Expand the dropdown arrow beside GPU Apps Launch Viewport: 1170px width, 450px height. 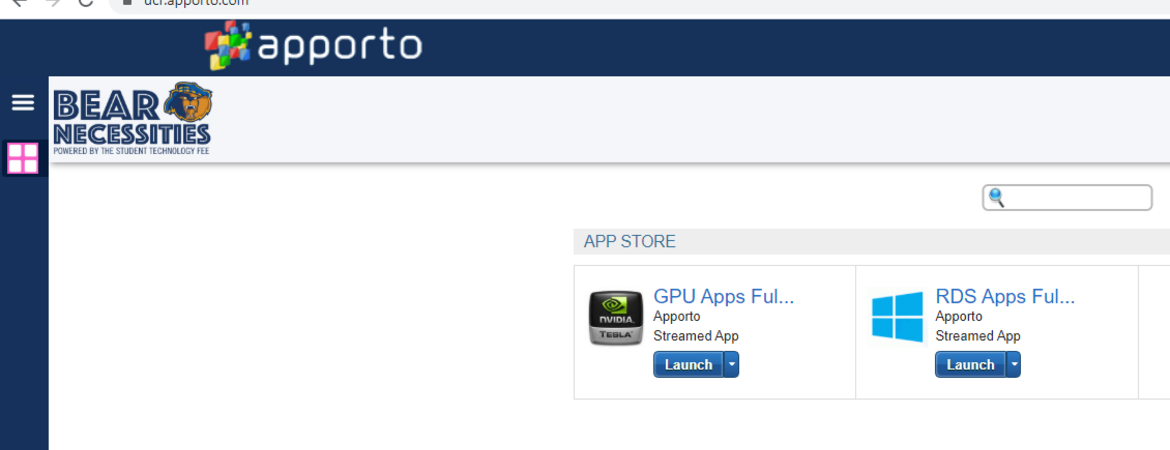pyautogui.click(x=732, y=365)
